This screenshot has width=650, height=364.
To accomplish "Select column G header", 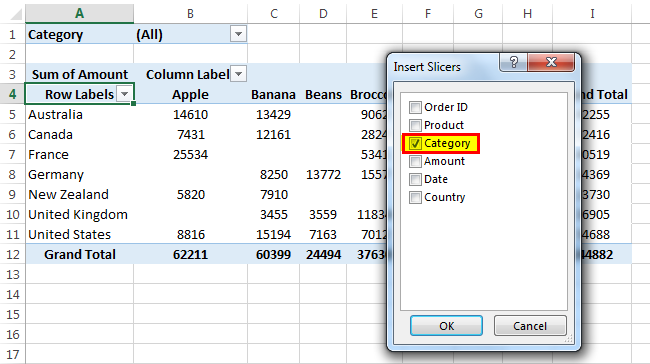I will (x=478, y=14).
